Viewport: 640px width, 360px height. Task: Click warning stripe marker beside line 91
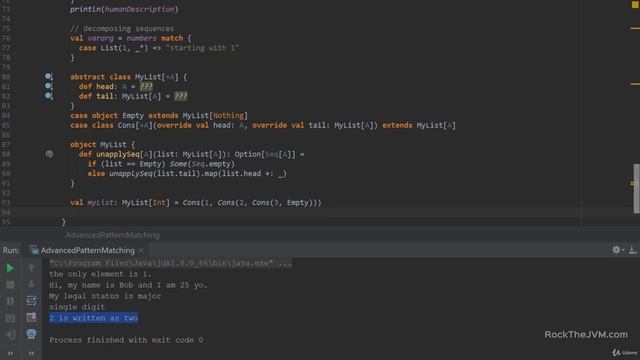coord(632,183)
